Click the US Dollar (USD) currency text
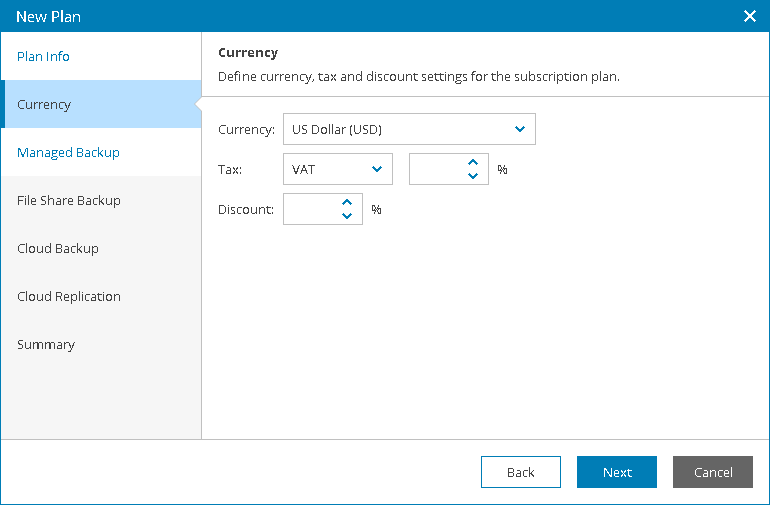The height and width of the screenshot is (505, 770). pos(338,129)
